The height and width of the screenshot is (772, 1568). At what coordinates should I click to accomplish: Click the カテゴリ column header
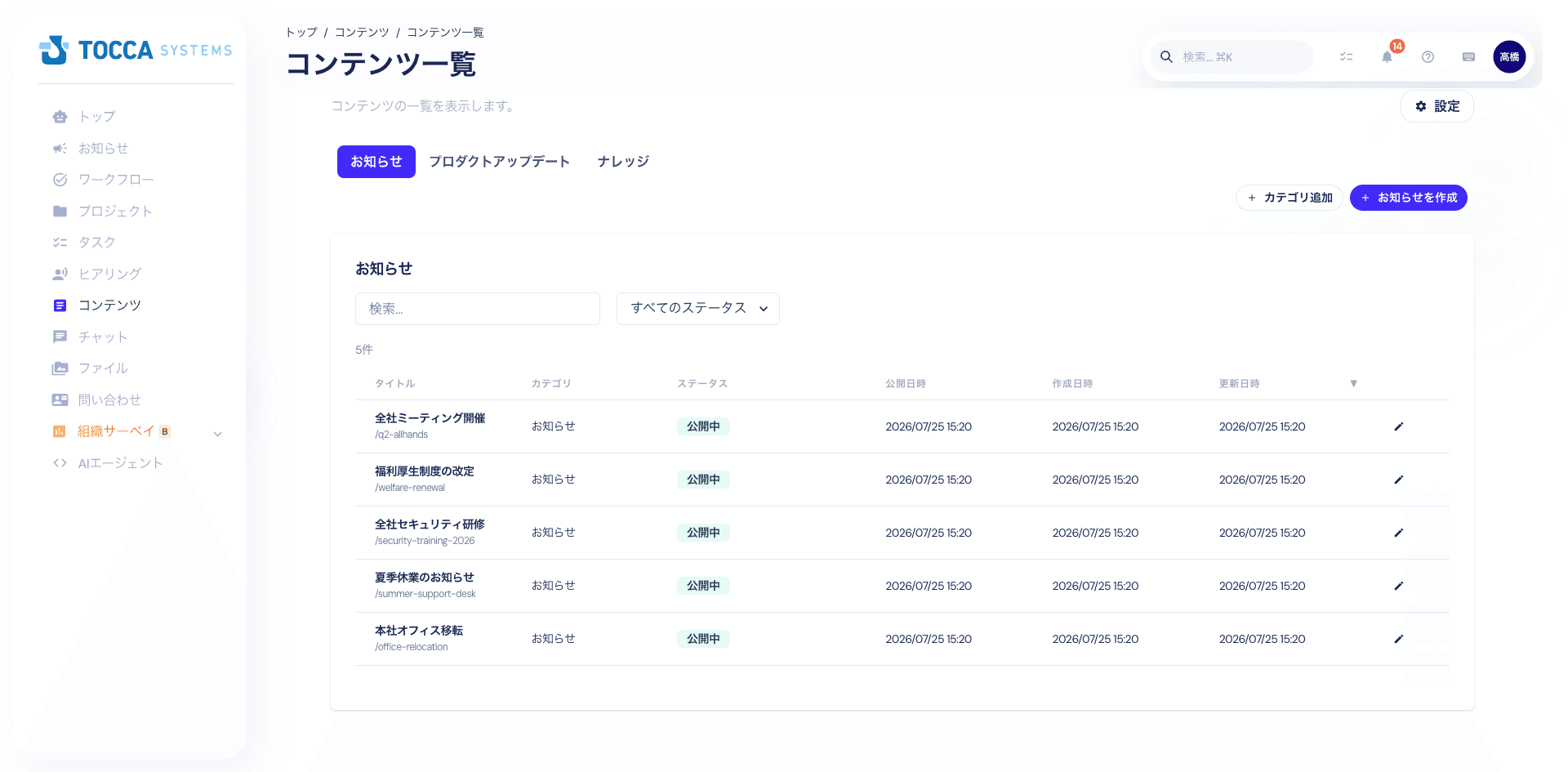tap(551, 383)
